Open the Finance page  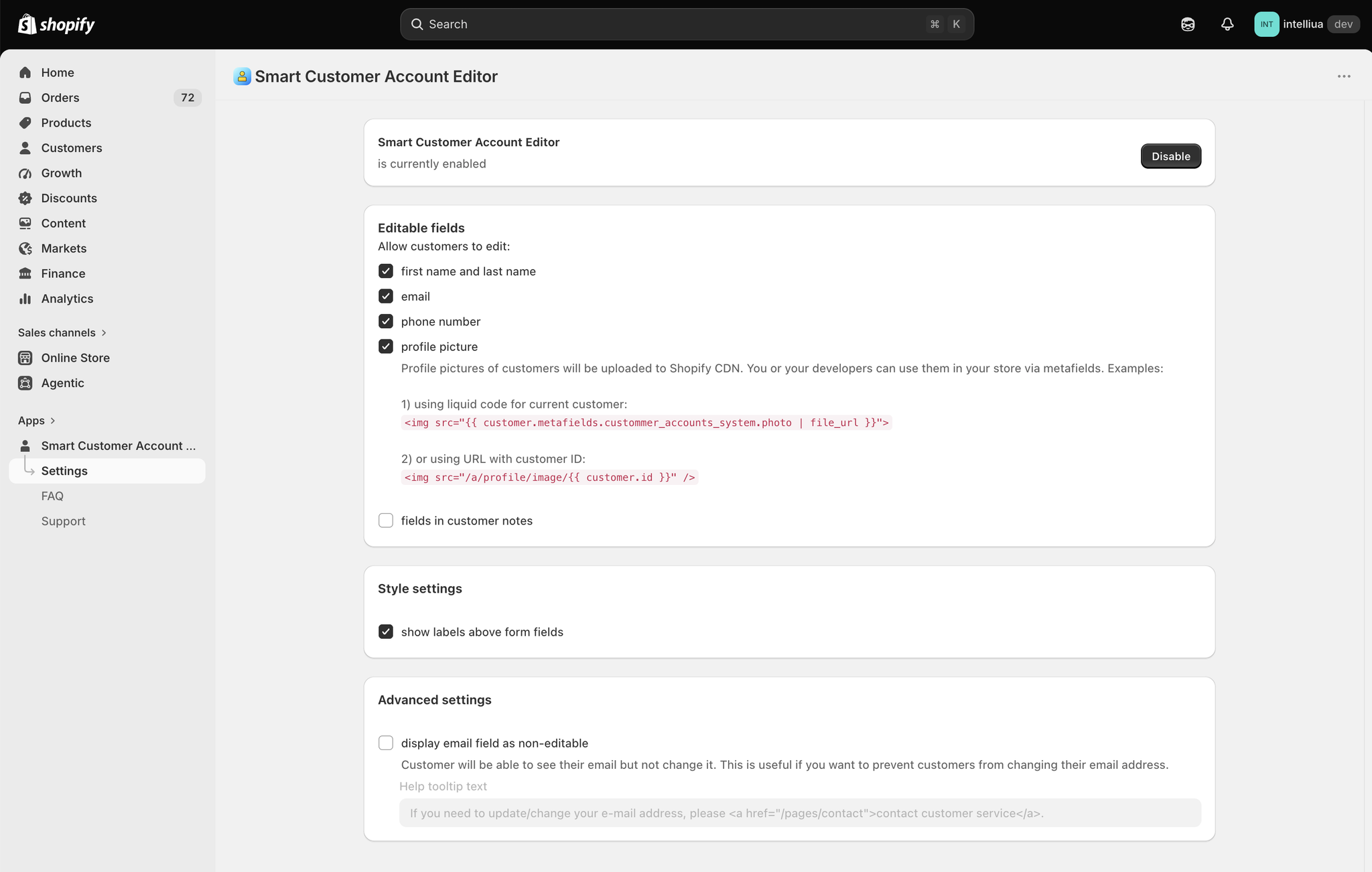tap(107, 273)
